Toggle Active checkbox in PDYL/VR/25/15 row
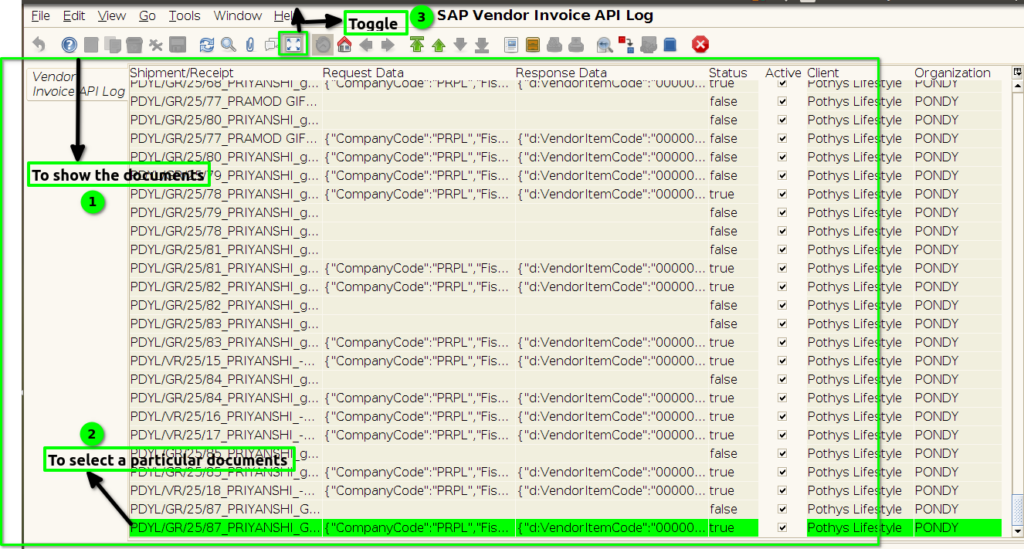Image resolution: width=1024 pixels, height=549 pixels. [x=782, y=361]
